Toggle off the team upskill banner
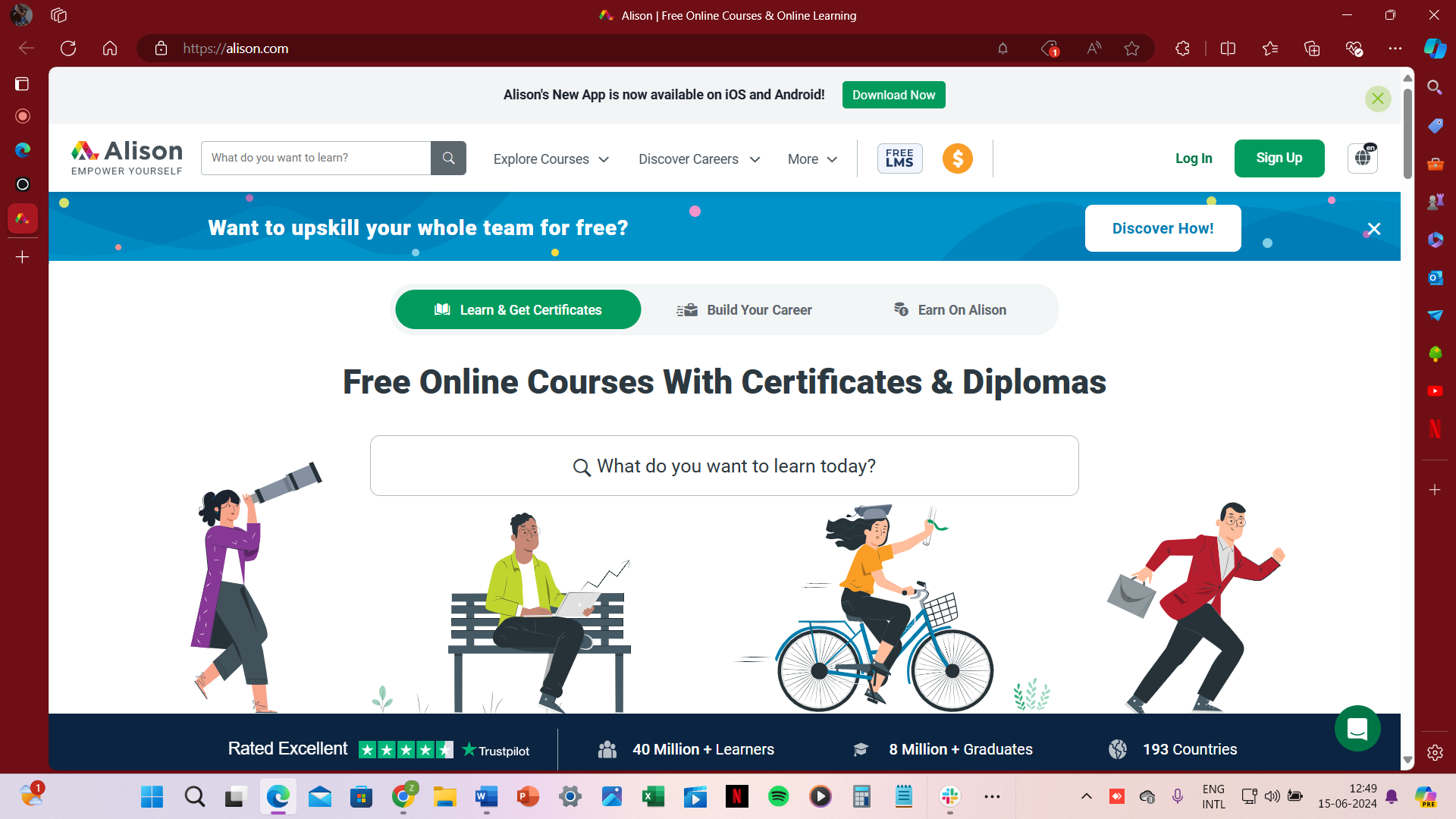This screenshot has height=819, width=1456. click(1374, 229)
